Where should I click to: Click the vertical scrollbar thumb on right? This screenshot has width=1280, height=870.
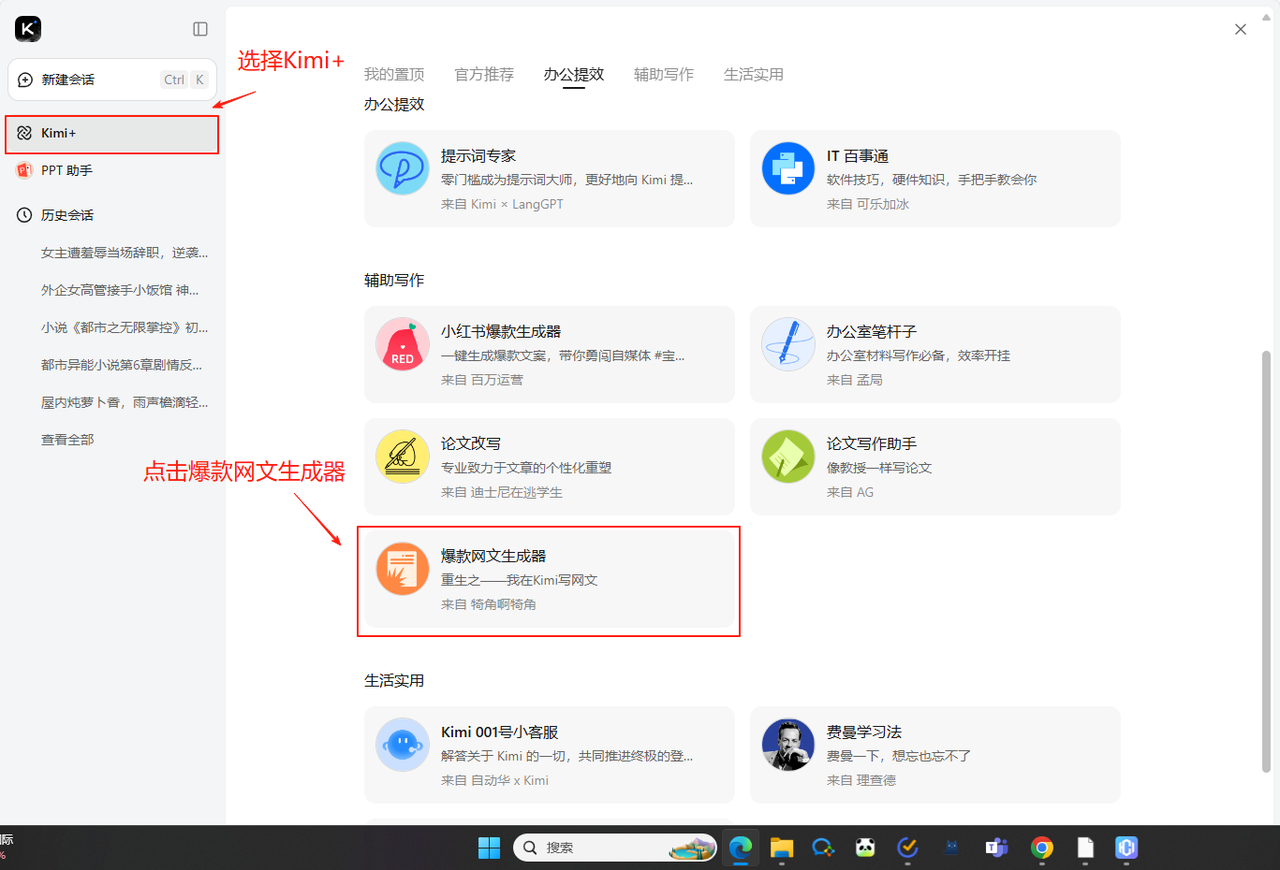1268,560
